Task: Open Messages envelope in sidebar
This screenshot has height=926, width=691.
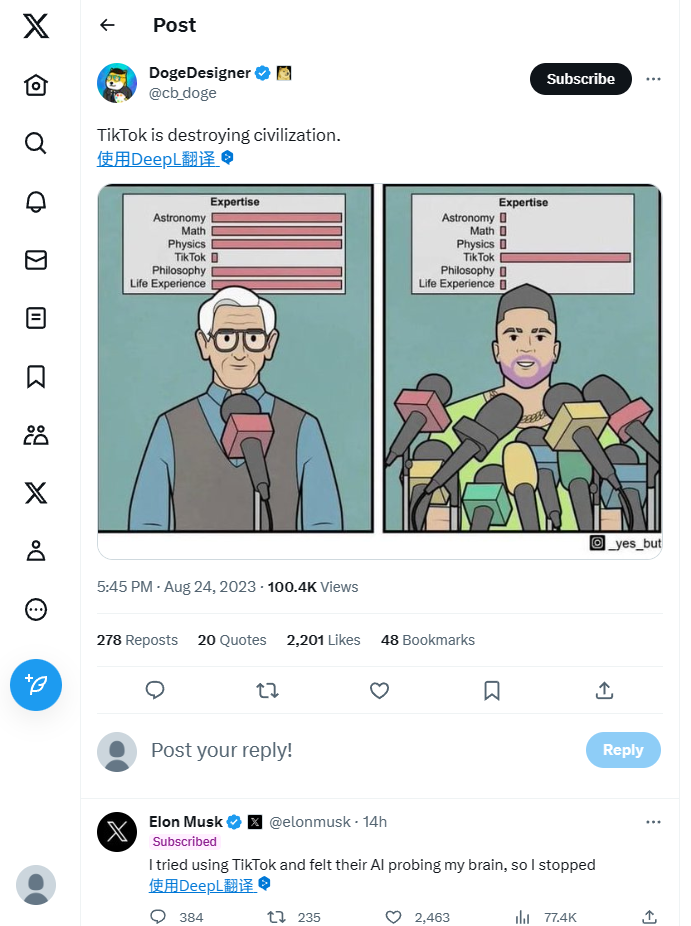Action: click(36, 260)
